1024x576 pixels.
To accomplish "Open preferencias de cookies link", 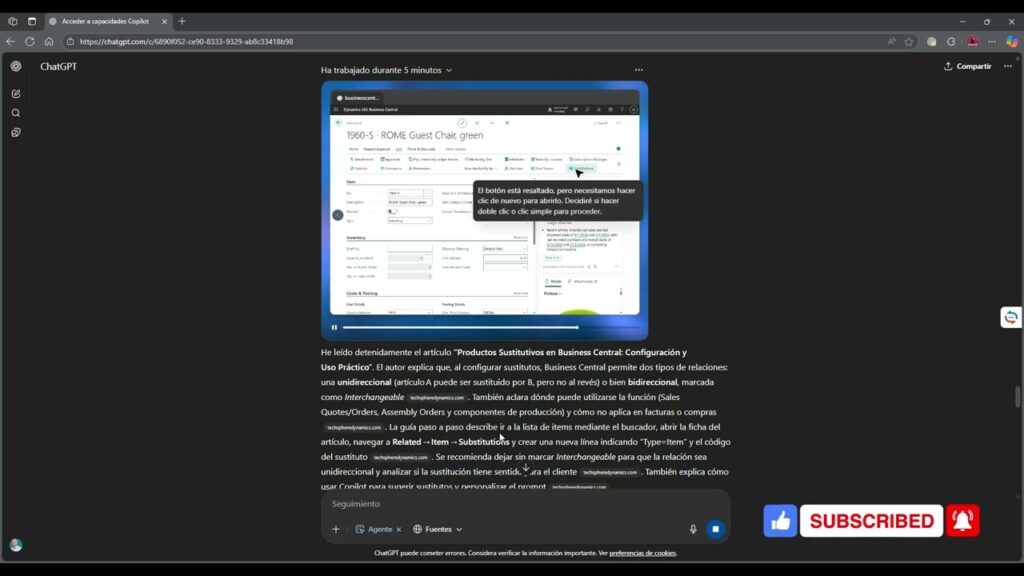I will click(x=643, y=554).
